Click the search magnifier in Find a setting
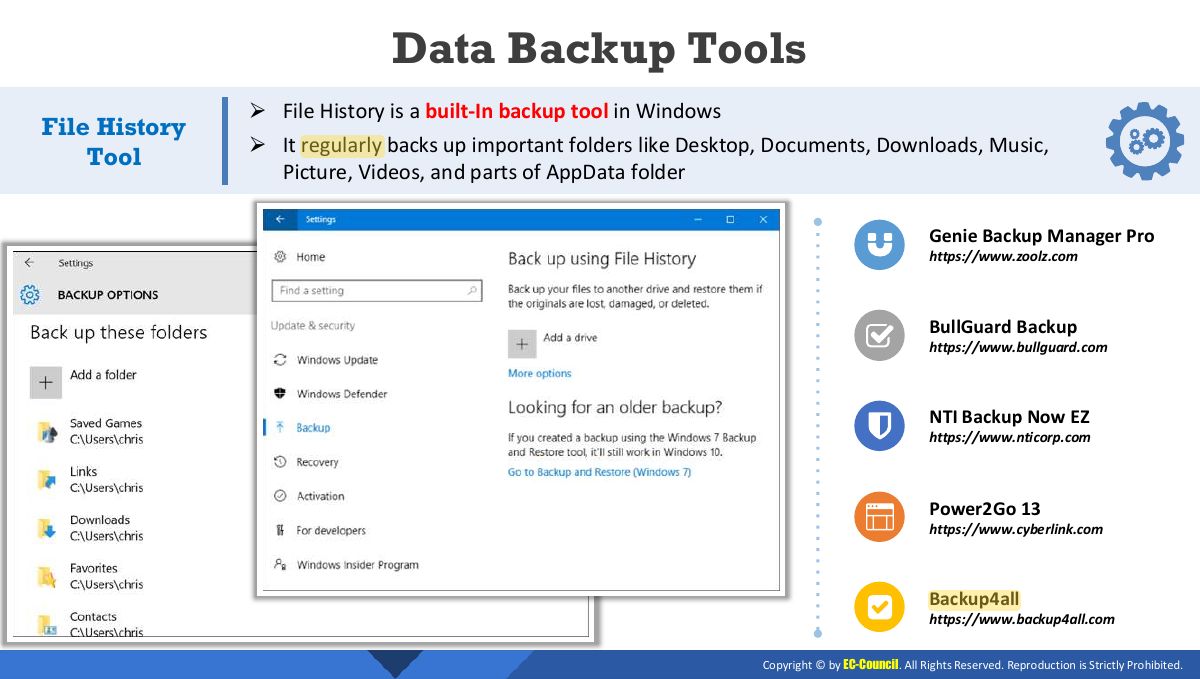1200x679 pixels. click(x=472, y=291)
